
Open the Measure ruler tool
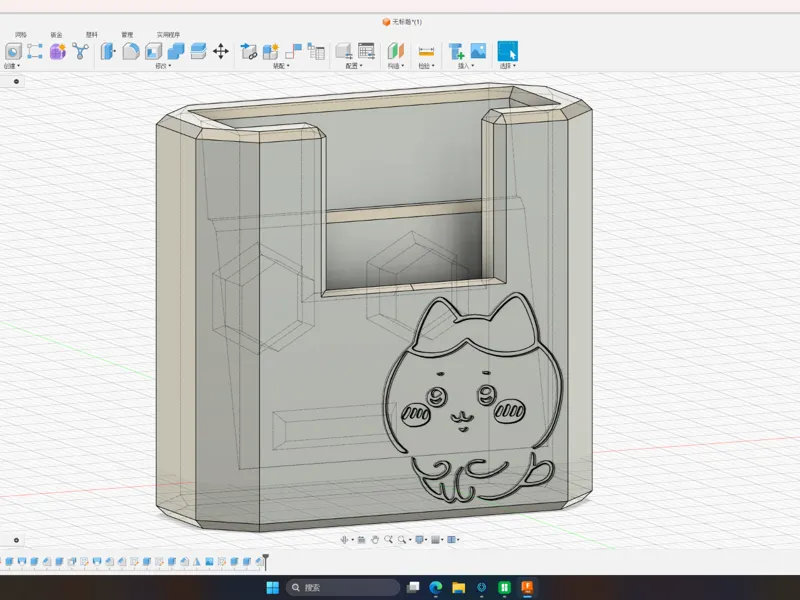(426, 52)
